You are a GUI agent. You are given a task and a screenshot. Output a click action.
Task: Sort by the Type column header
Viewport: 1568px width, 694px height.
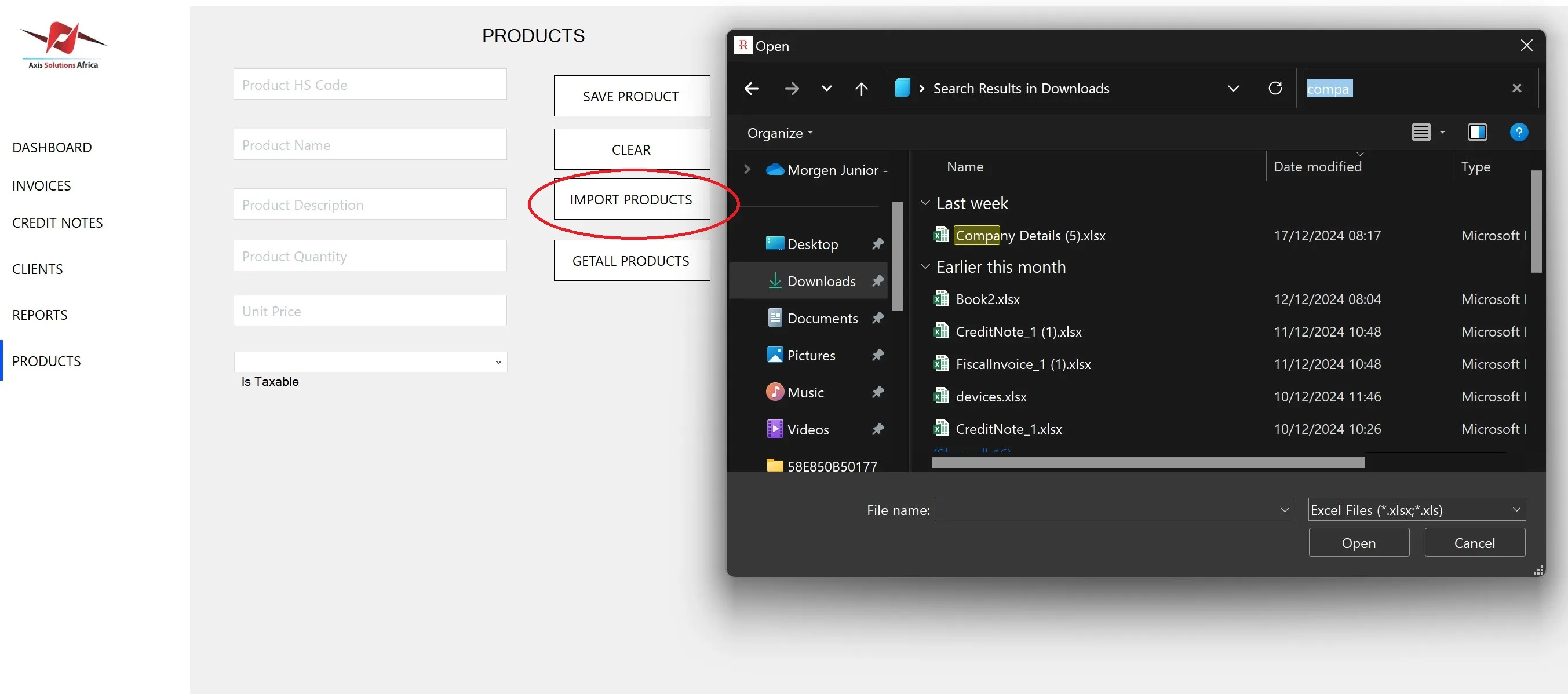[x=1475, y=167]
